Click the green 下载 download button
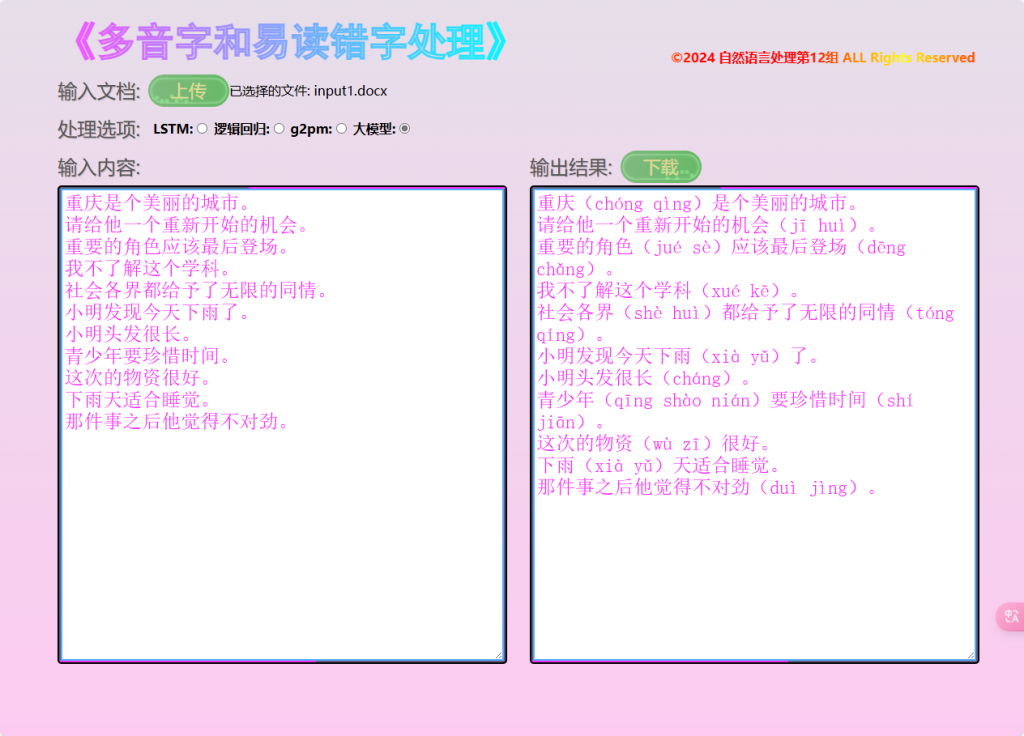The height and width of the screenshot is (736, 1024). point(660,167)
